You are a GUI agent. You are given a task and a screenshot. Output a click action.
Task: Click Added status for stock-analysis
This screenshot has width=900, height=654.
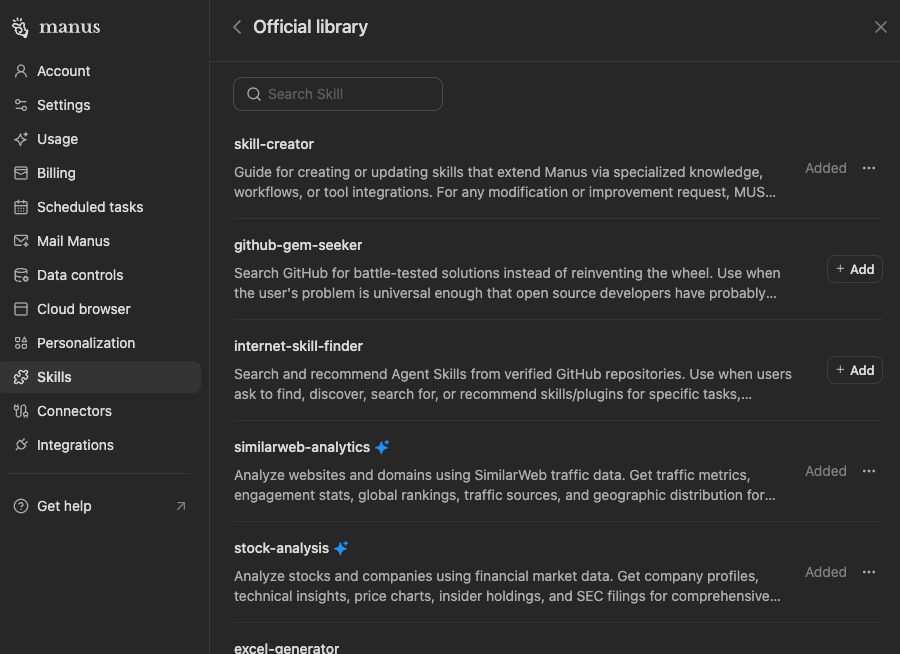tap(825, 572)
